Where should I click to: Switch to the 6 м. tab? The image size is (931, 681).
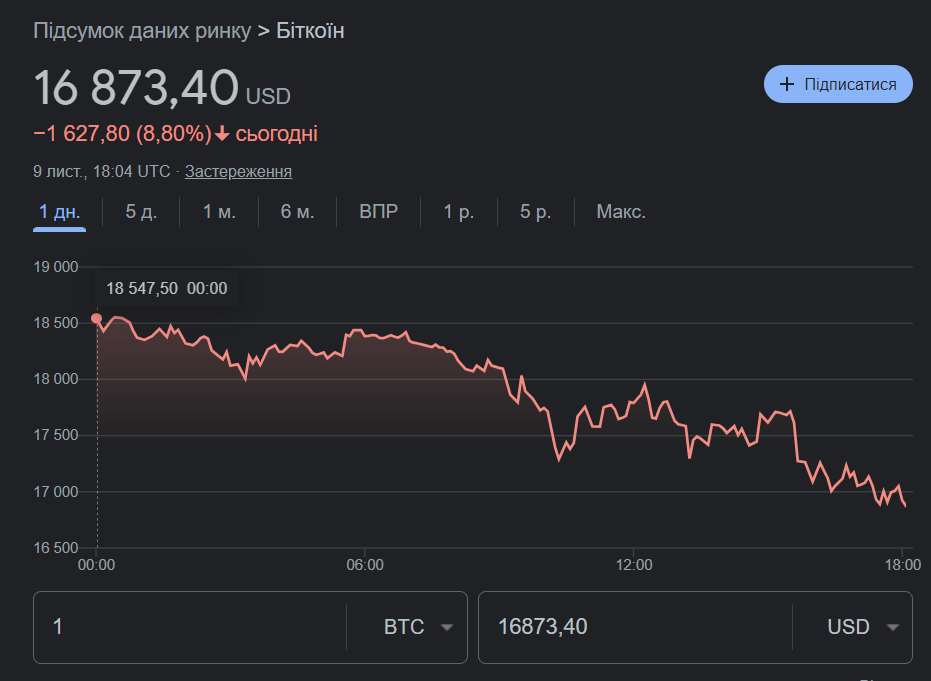pyautogui.click(x=297, y=212)
